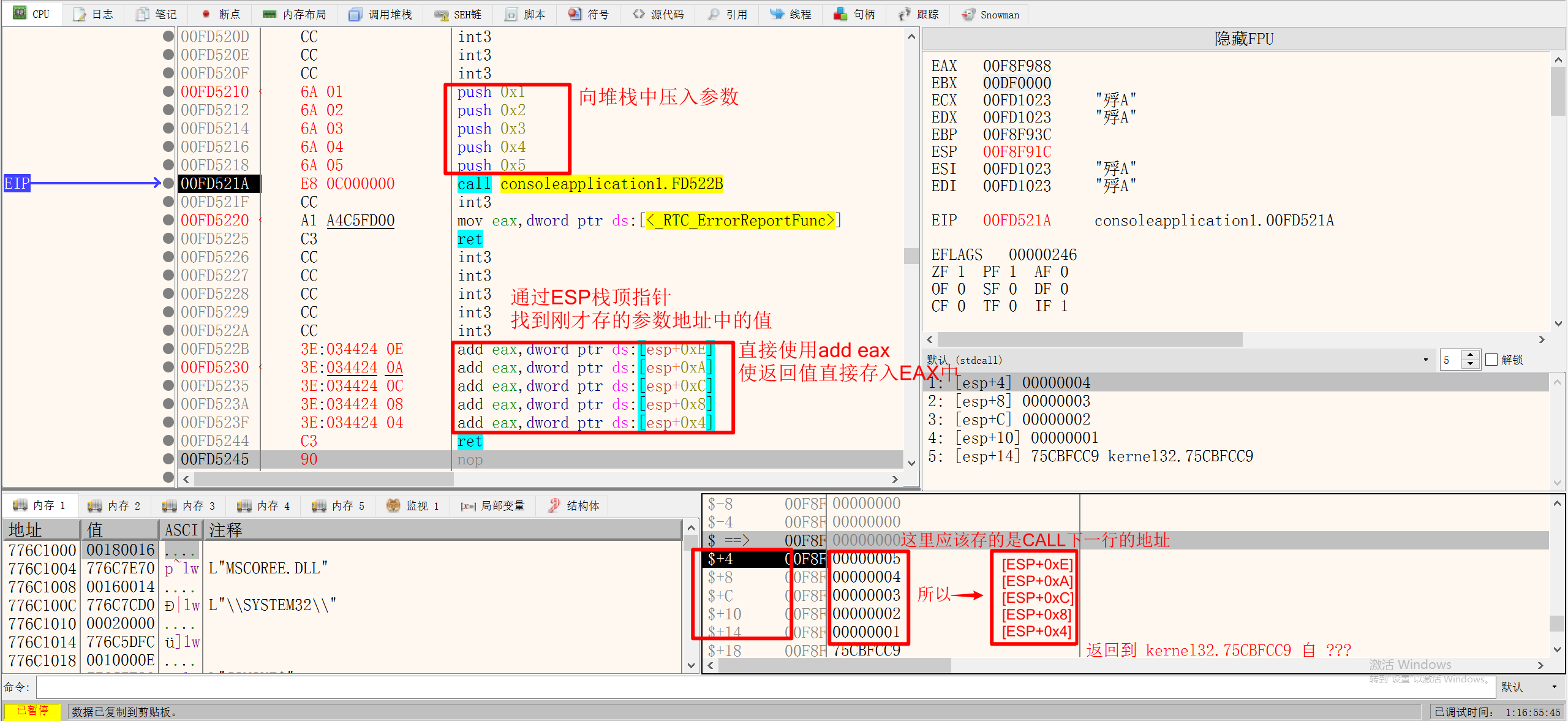Toggle breakpoint dot at address 00FD5210
The height and width of the screenshot is (721, 1568).
[168, 91]
